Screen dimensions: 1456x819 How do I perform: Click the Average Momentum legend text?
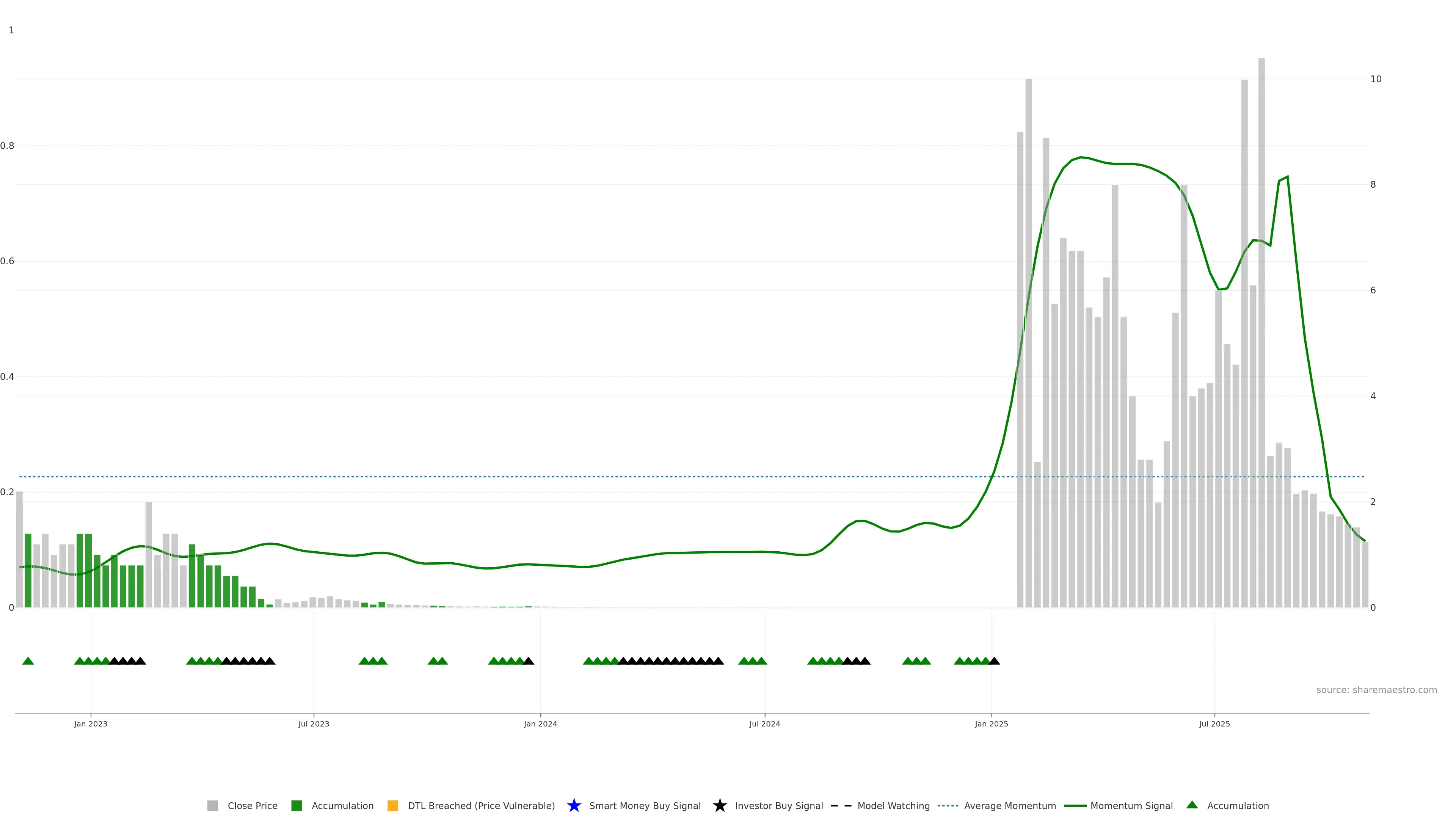1009,806
